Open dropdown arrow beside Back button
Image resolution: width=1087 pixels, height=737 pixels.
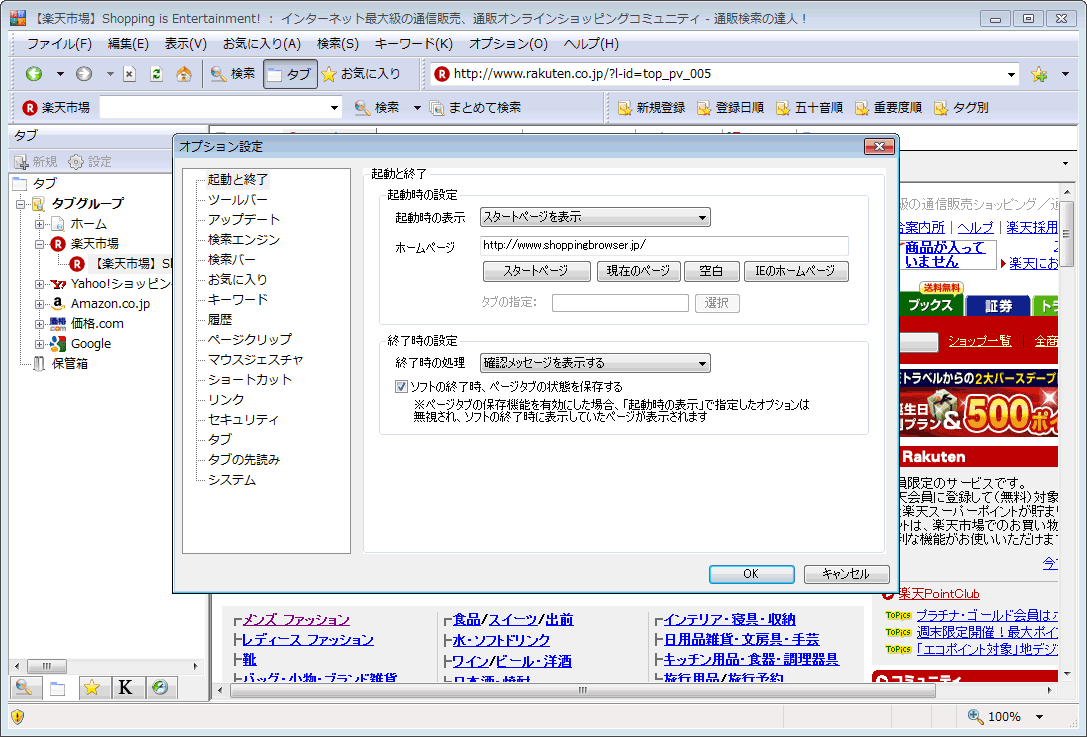coord(60,73)
